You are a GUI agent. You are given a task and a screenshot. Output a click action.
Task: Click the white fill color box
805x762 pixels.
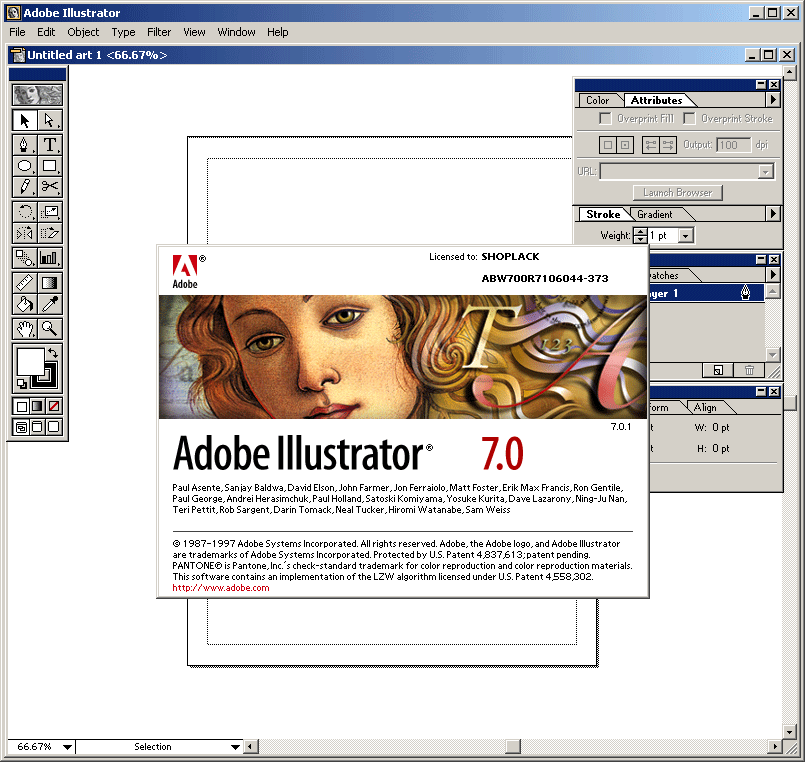pyautogui.click(x=30, y=362)
